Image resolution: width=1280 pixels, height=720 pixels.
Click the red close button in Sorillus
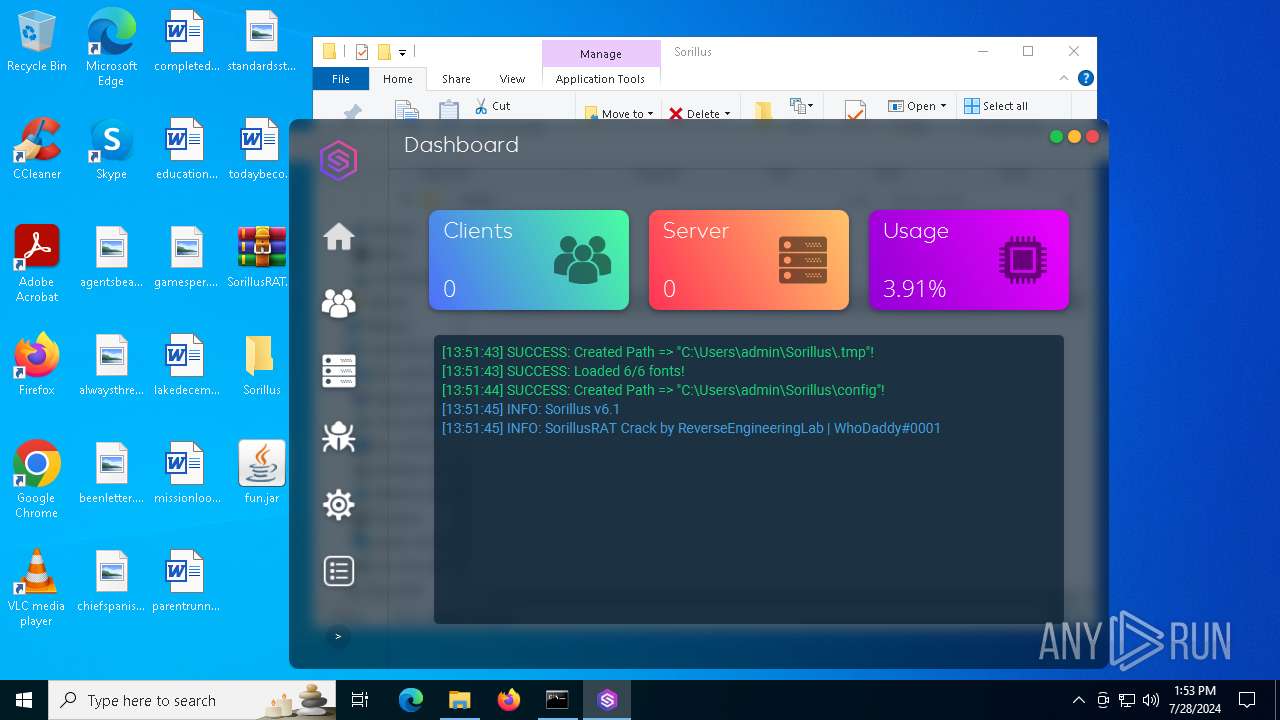[x=1092, y=137]
